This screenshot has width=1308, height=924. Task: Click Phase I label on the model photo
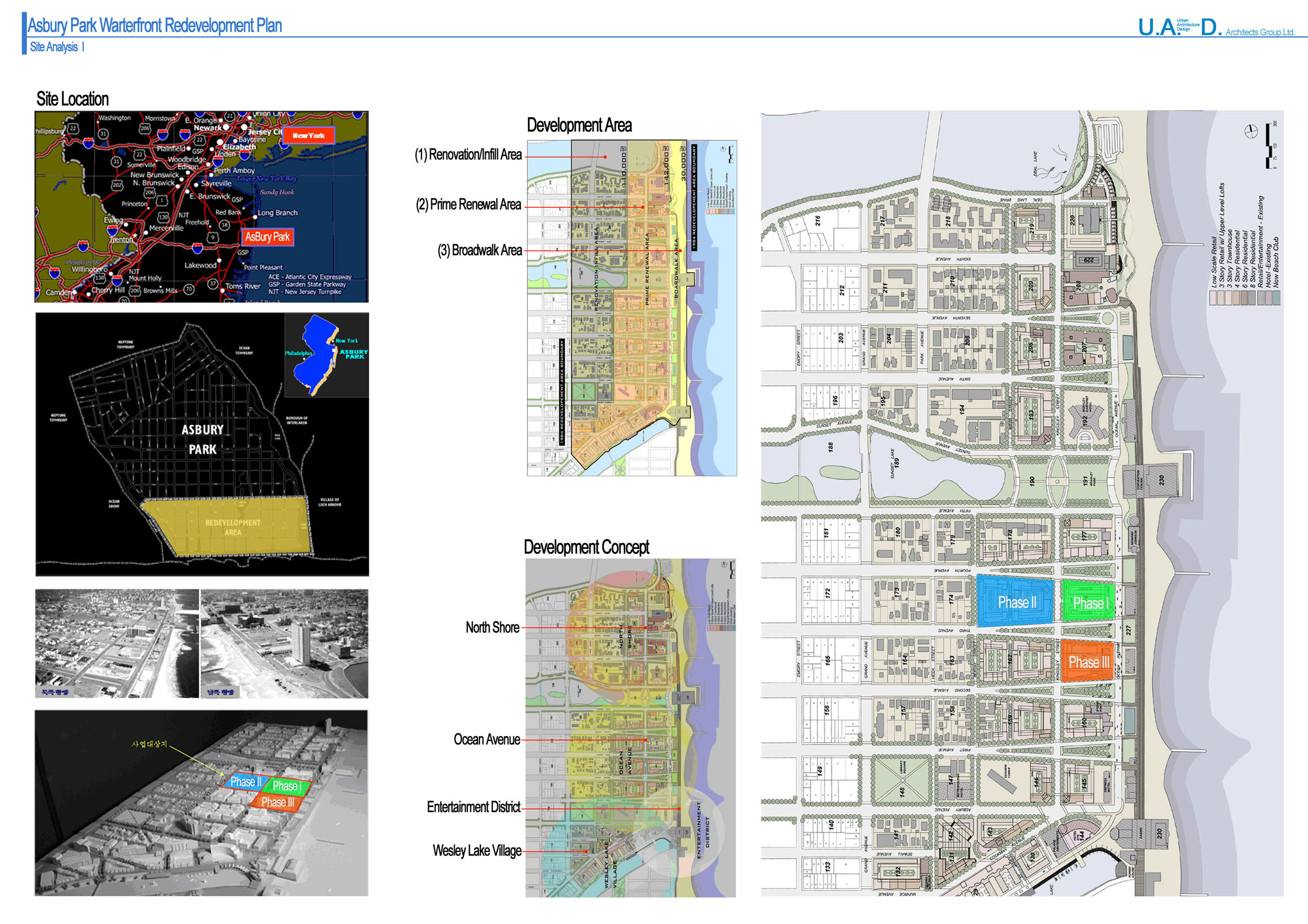[287, 786]
